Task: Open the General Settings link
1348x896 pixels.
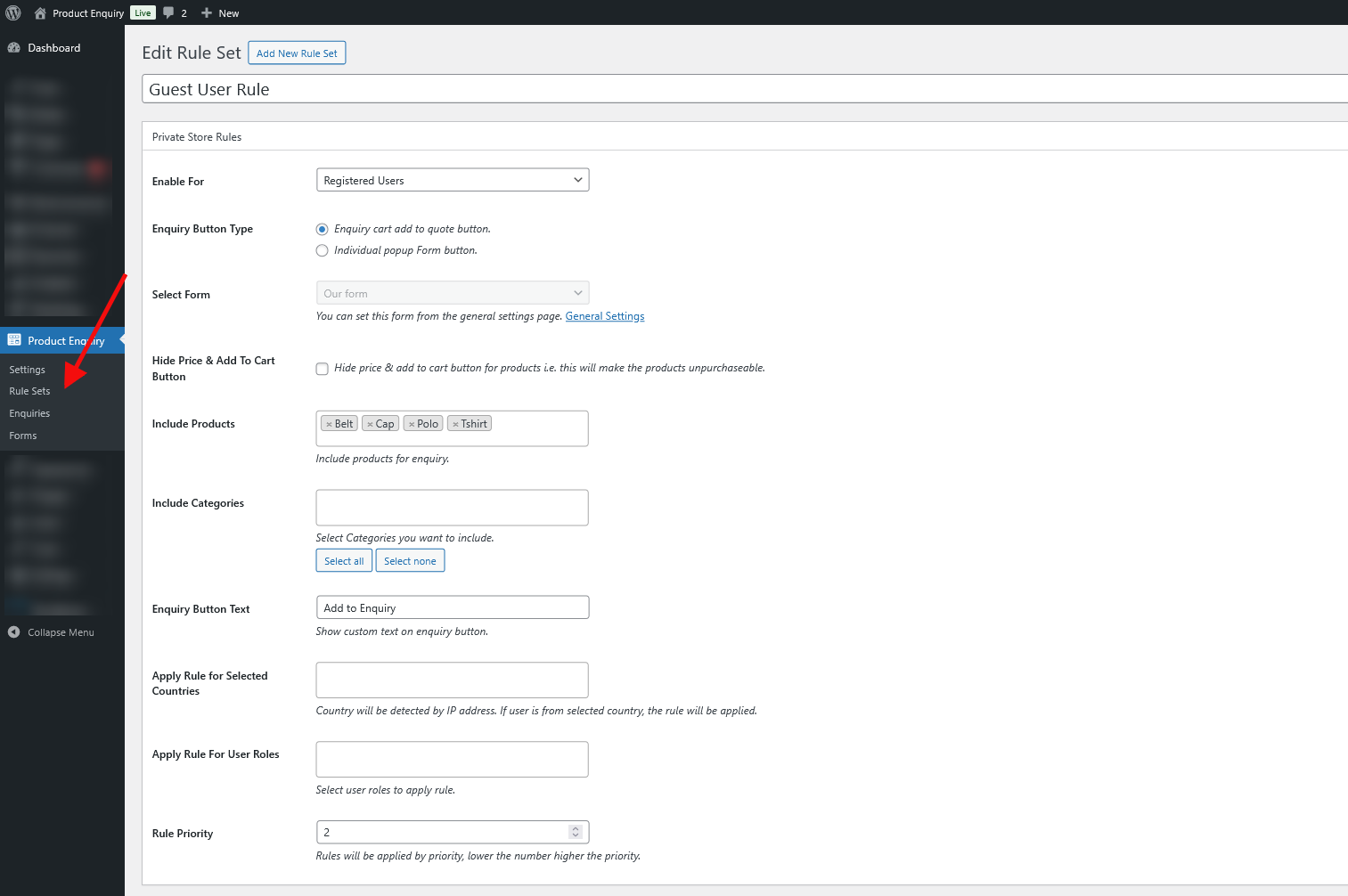Action: tap(604, 316)
